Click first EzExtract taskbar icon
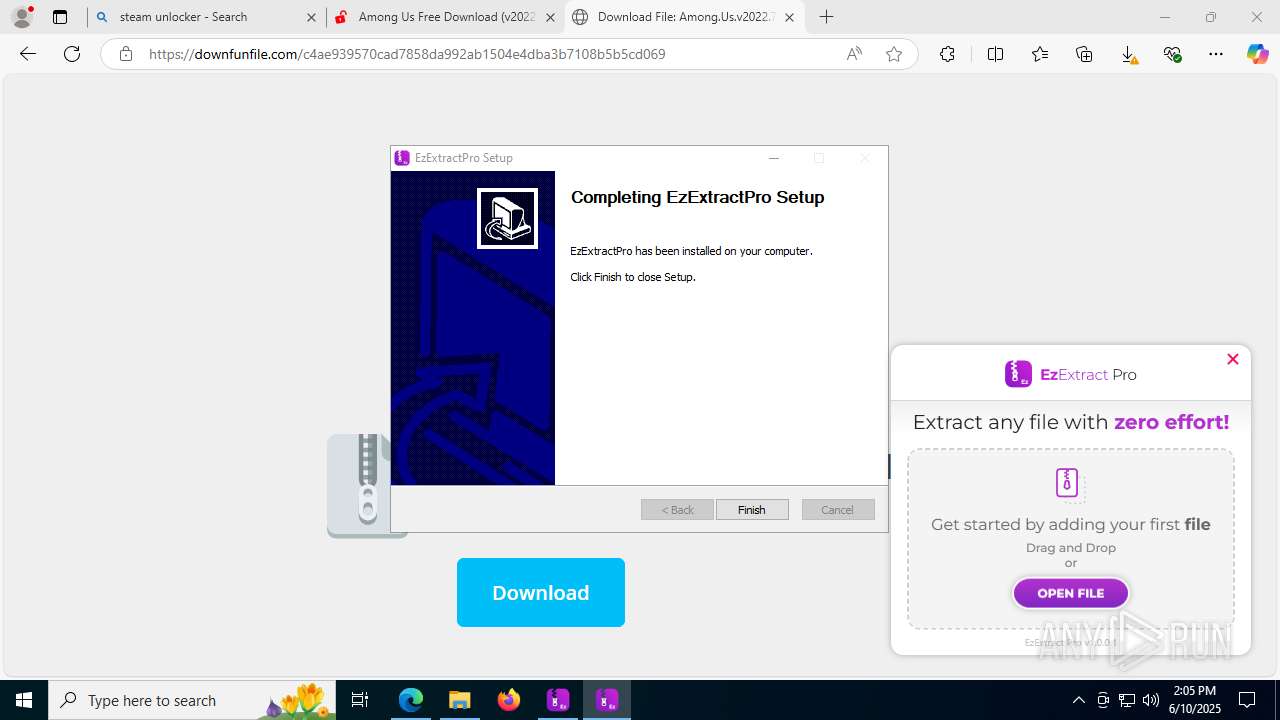Image resolution: width=1280 pixels, height=720 pixels. pos(558,700)
